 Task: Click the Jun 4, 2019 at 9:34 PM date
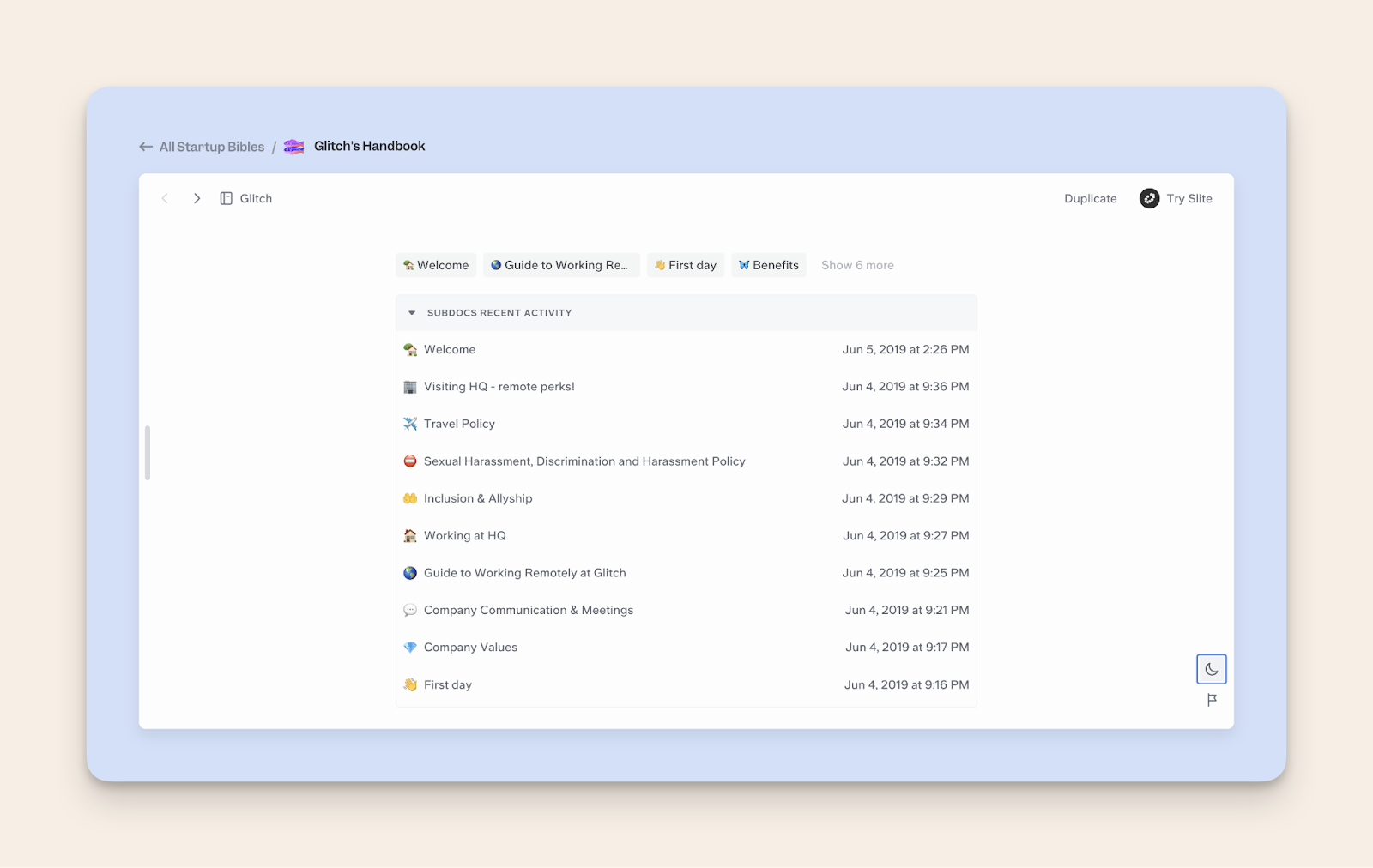coord(905,424)
